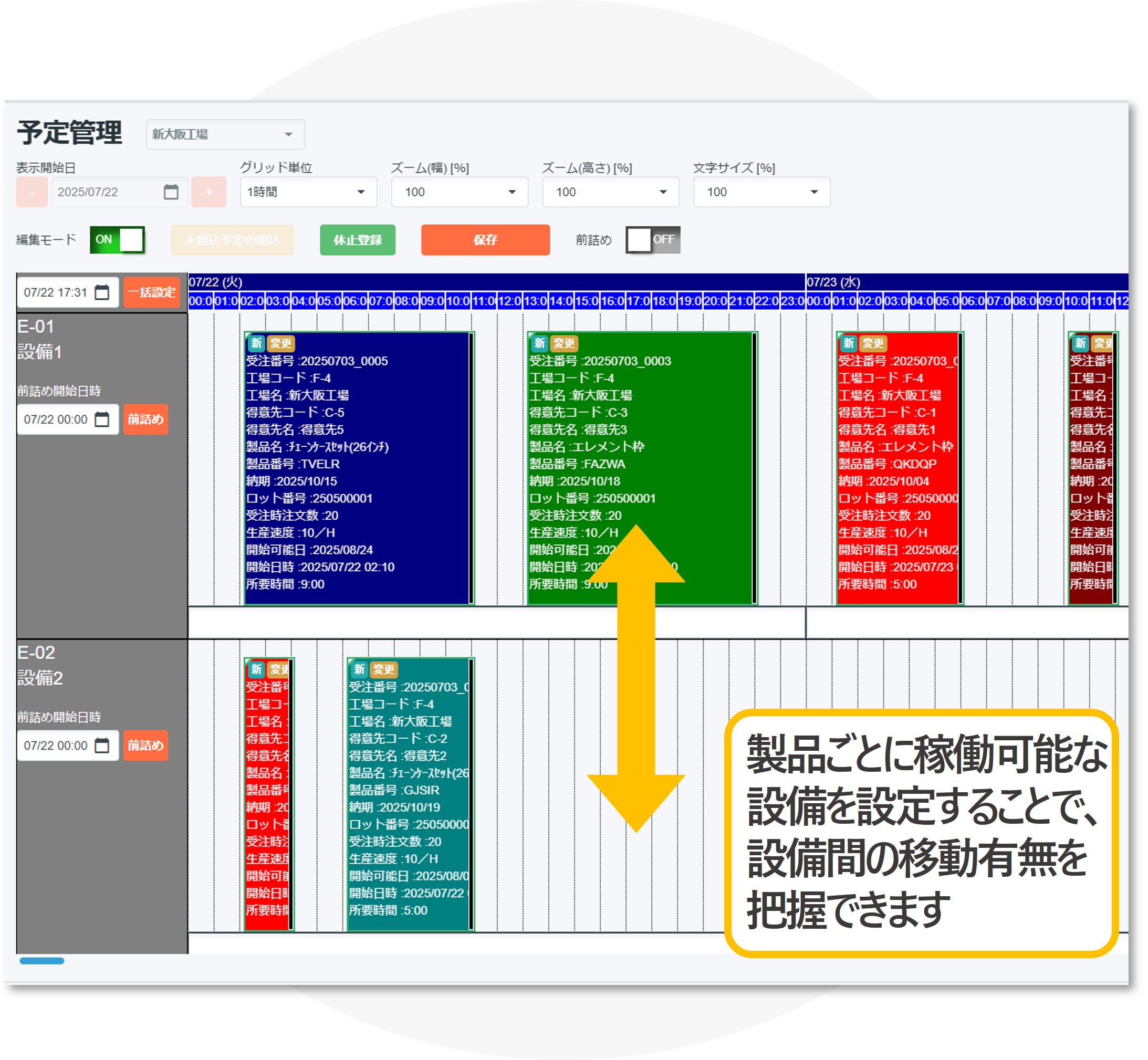Click 新 badge on dark red E-01 block
This screenshot has width=1148, height=1060.
(1080, 343)
